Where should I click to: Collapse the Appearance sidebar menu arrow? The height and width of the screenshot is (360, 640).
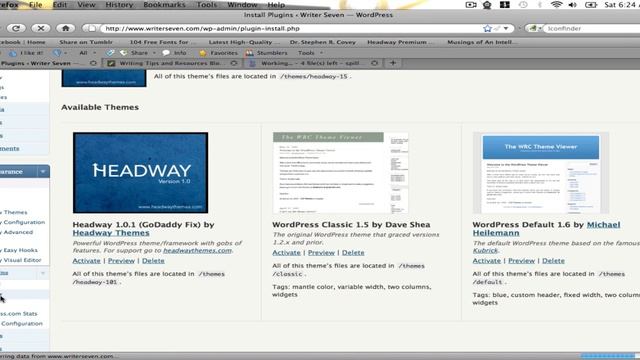[x=43, y=171]
